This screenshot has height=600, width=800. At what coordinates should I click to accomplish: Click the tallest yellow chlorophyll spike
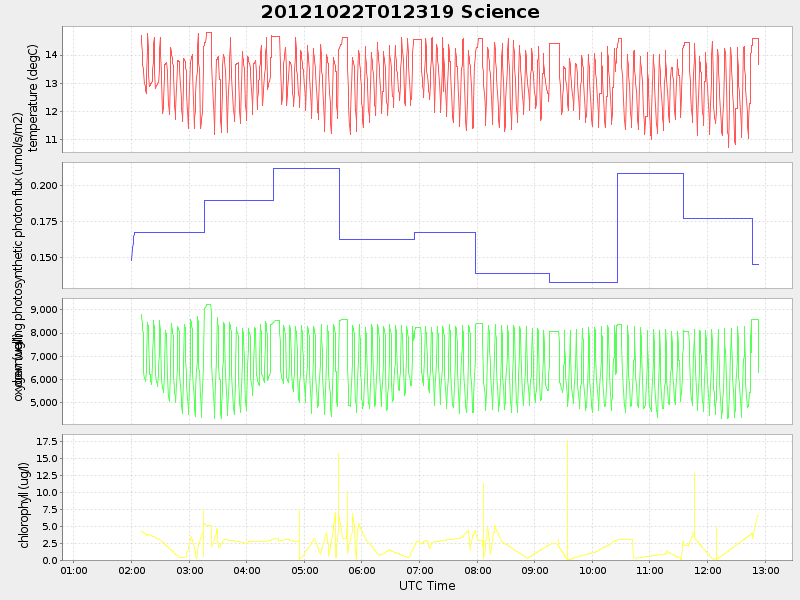[x=567, y=500]
